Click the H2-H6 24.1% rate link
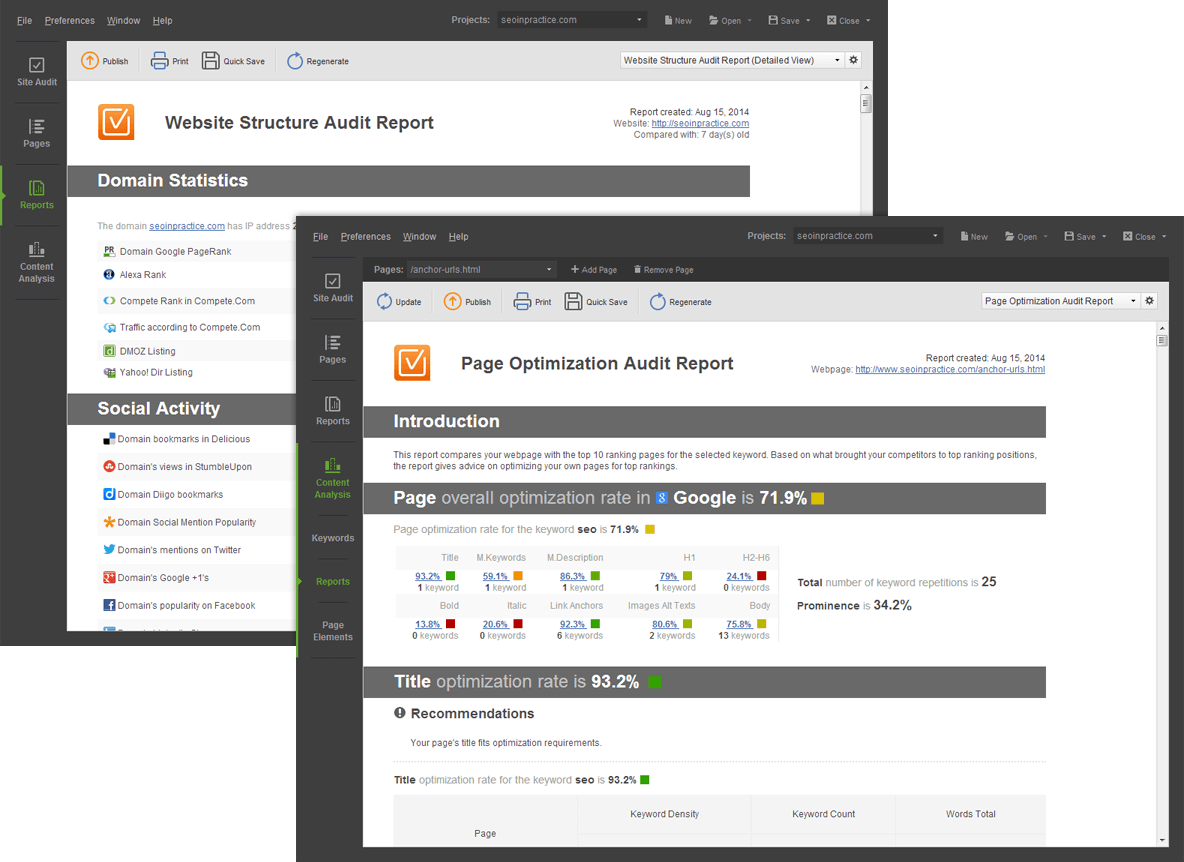The image size is (1184, 862). 739,577
